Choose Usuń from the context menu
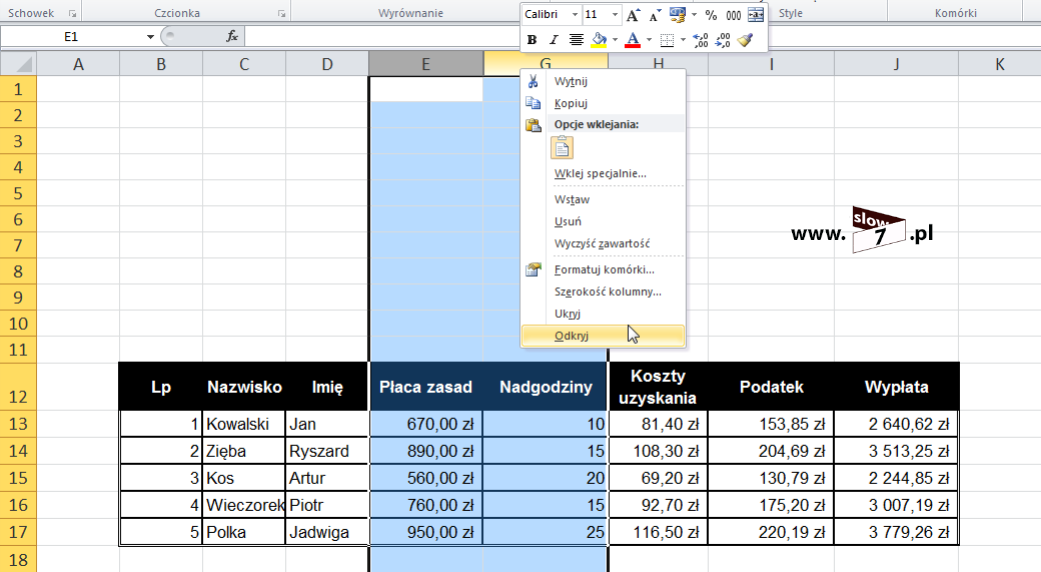 click(603, 221)
